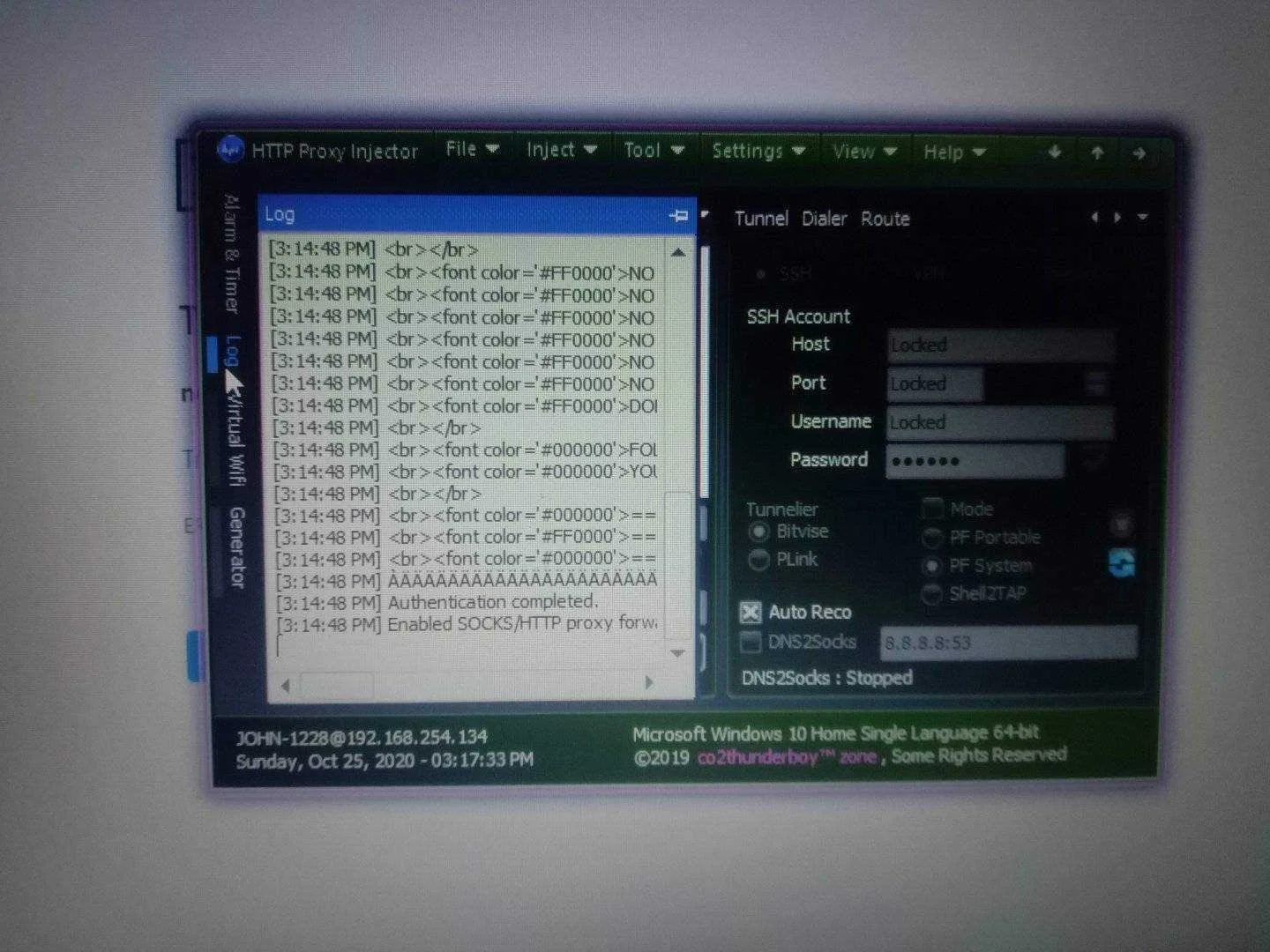The image size is (1270, 952).
Task: Click the right tab-scroll arrow beside Route
Action: [x=1117, y=217]
